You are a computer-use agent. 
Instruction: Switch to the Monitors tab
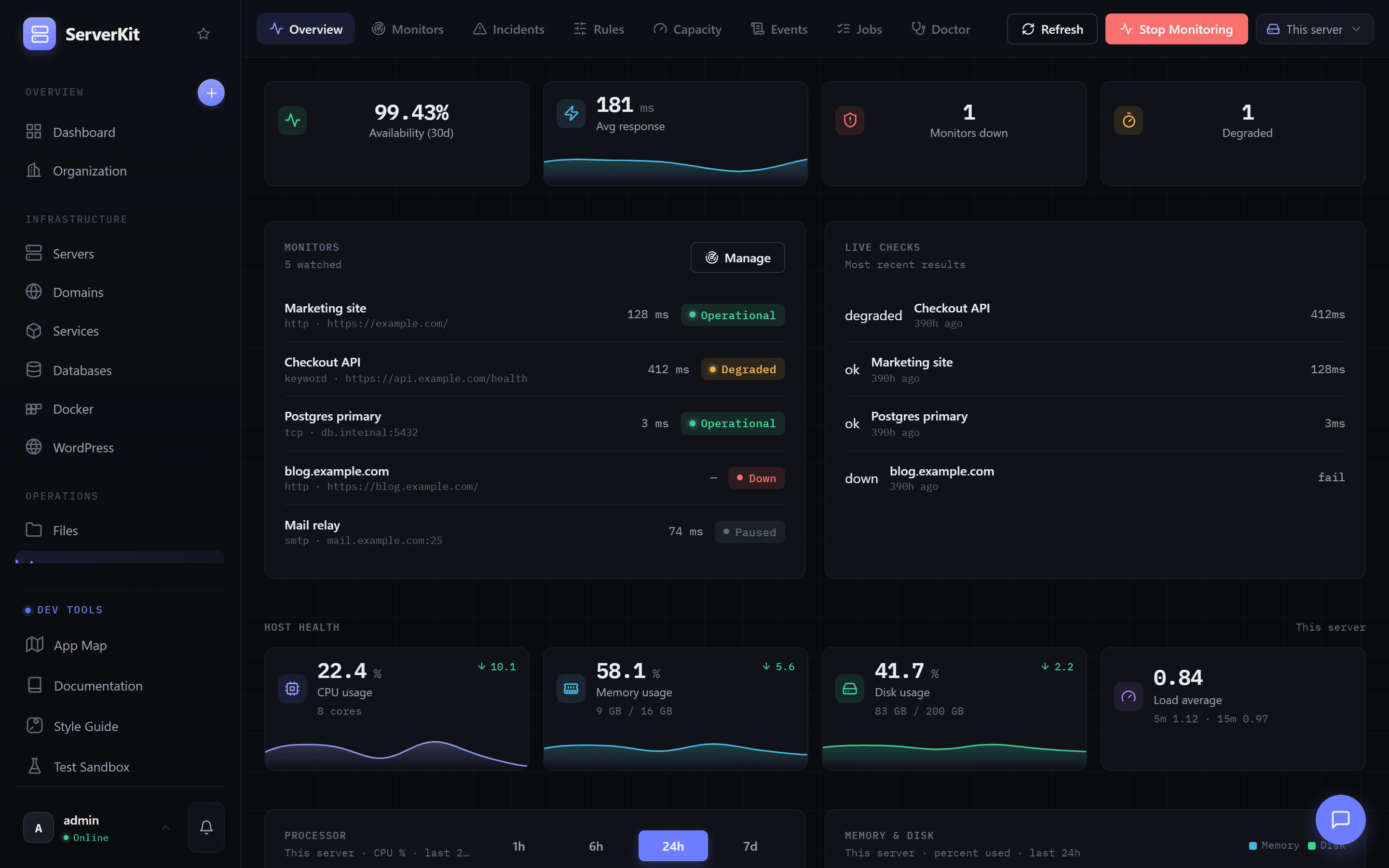click(x=408, y=29)
